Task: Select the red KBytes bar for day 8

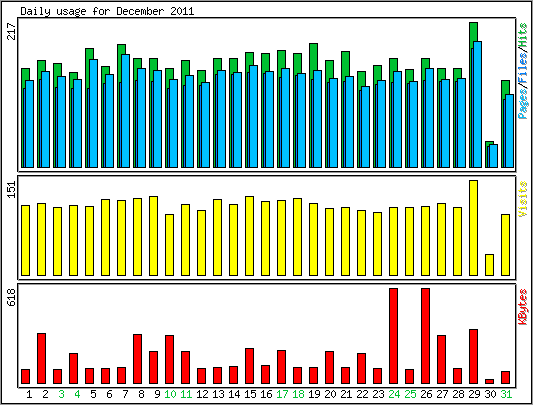Action: 137,359
